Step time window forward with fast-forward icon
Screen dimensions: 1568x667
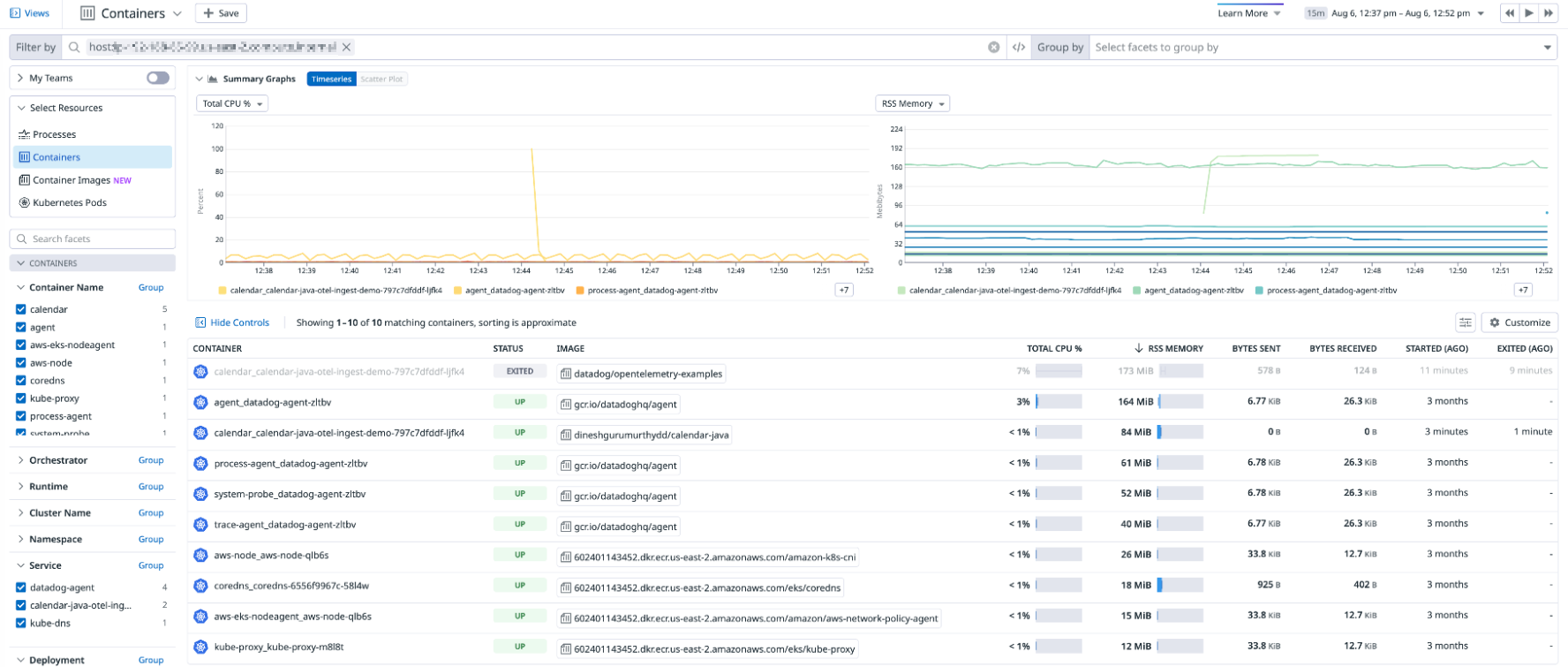[1548, 13]
